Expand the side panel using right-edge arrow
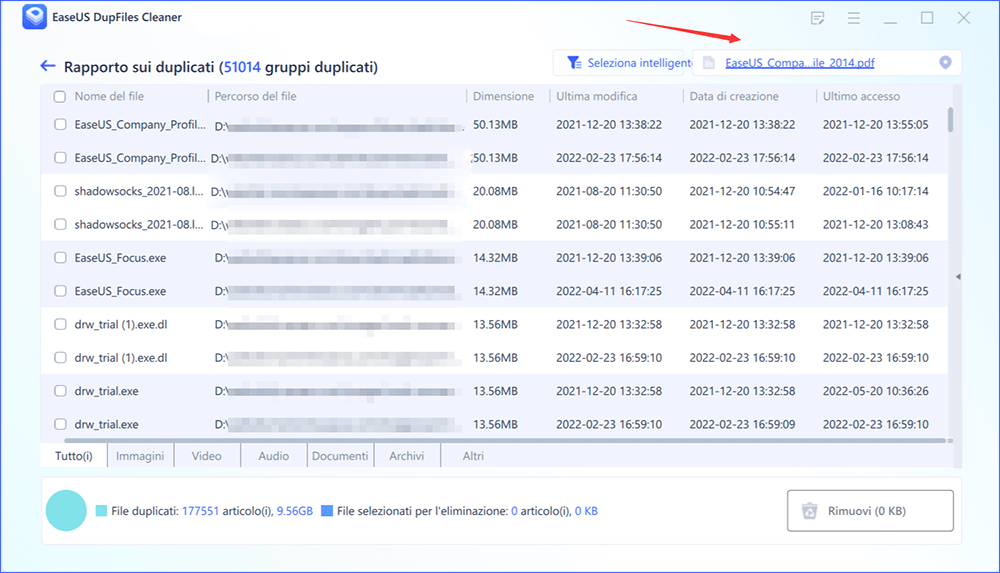1000x573 pixels. point(958,276)
